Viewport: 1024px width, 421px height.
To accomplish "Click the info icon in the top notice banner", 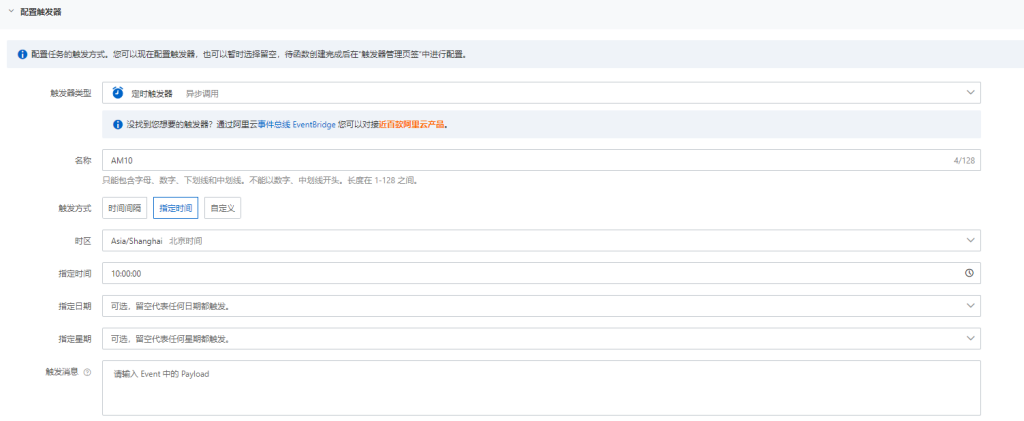I will 22,54.
